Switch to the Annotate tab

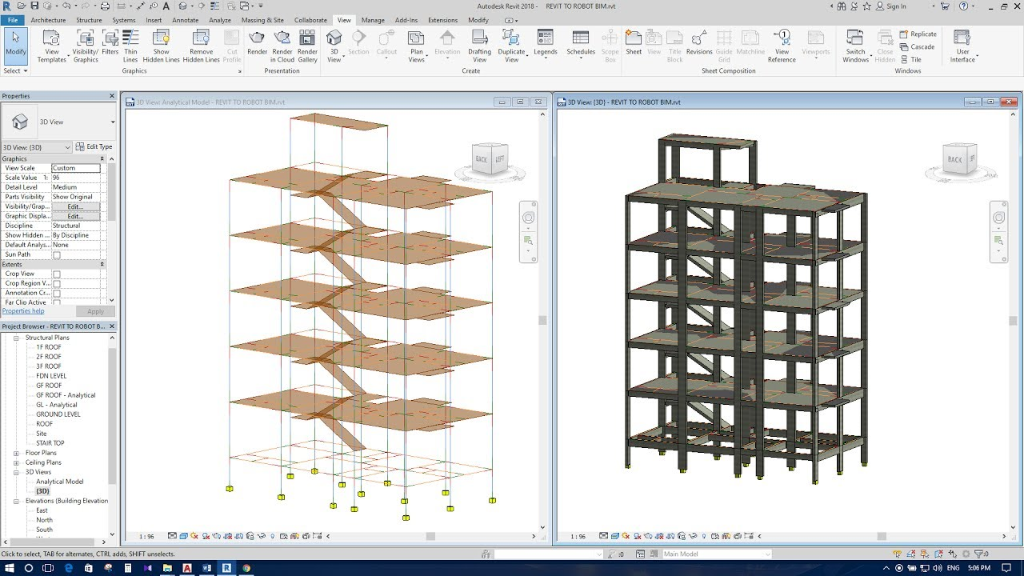pos(185,20)
